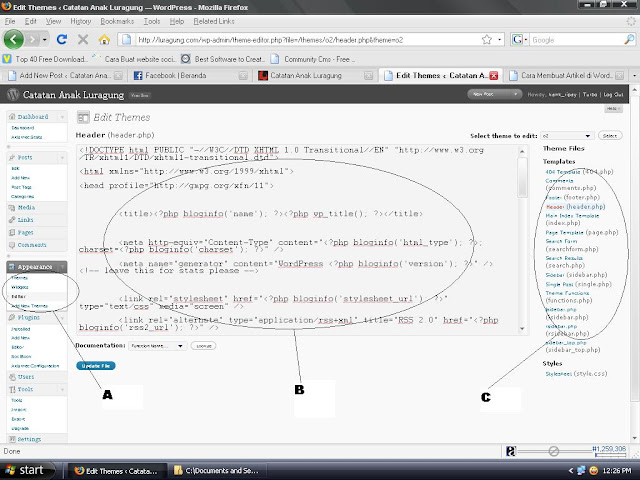Open the Posts menu icon

(12, 158)
